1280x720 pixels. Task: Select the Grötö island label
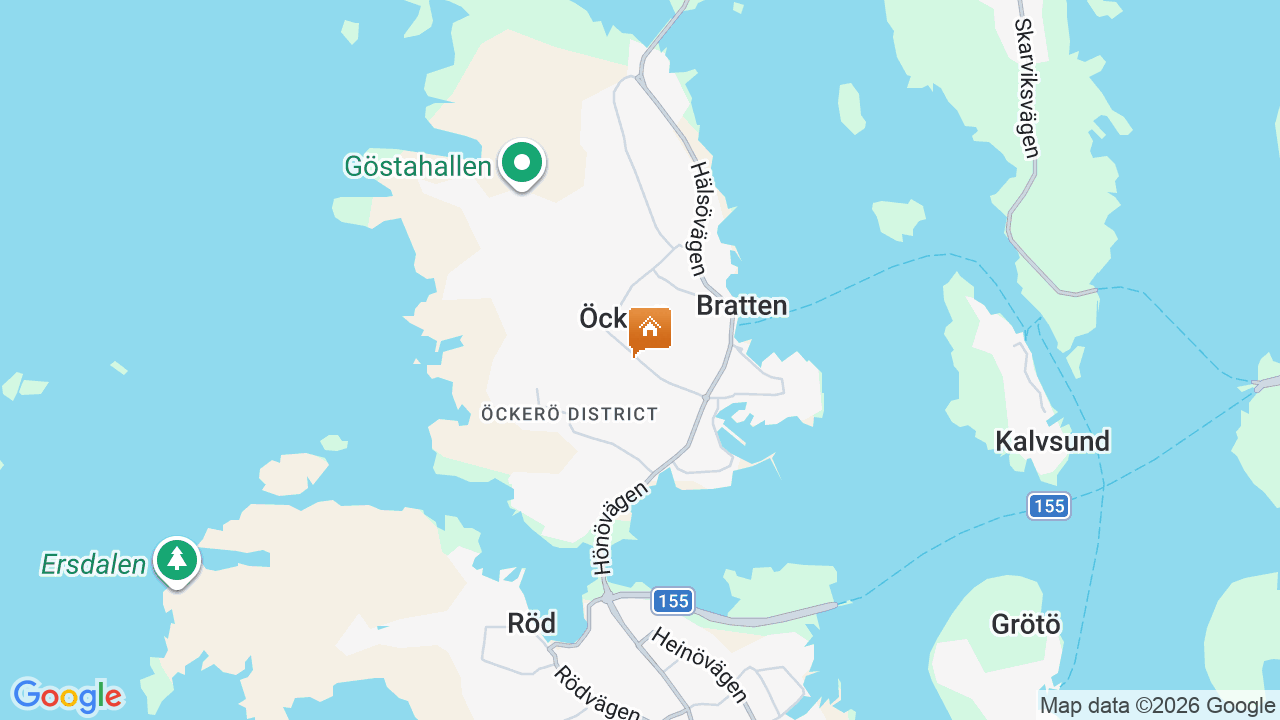pos(1026,624)
